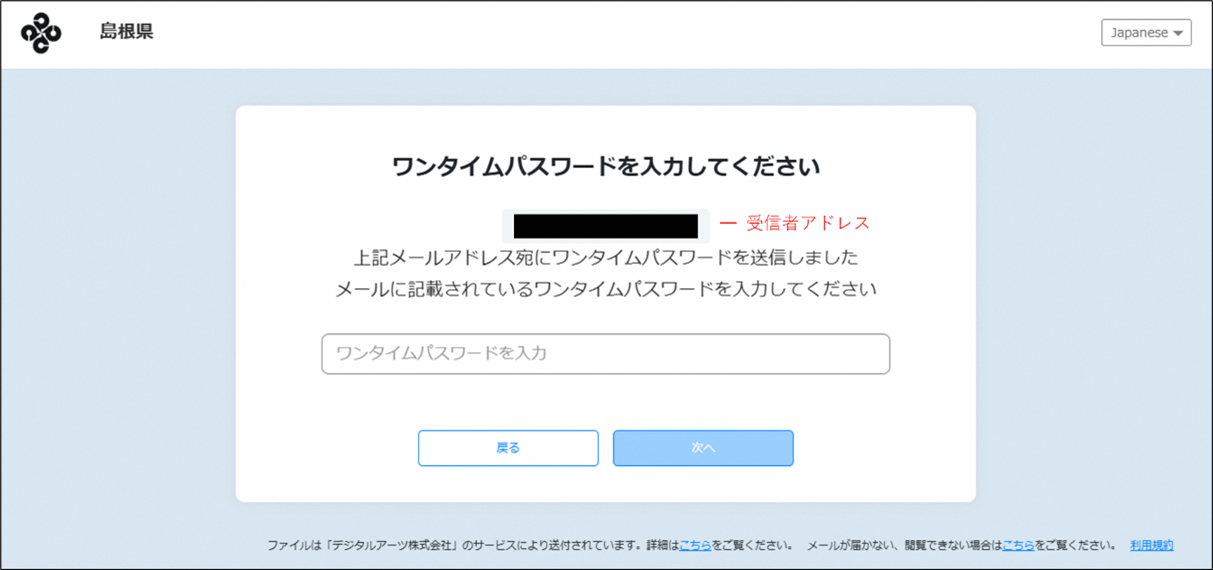Click the Shimane Prefecture logo icon
The width and height of the screenshot is (1213, 570).
point(41,33)
